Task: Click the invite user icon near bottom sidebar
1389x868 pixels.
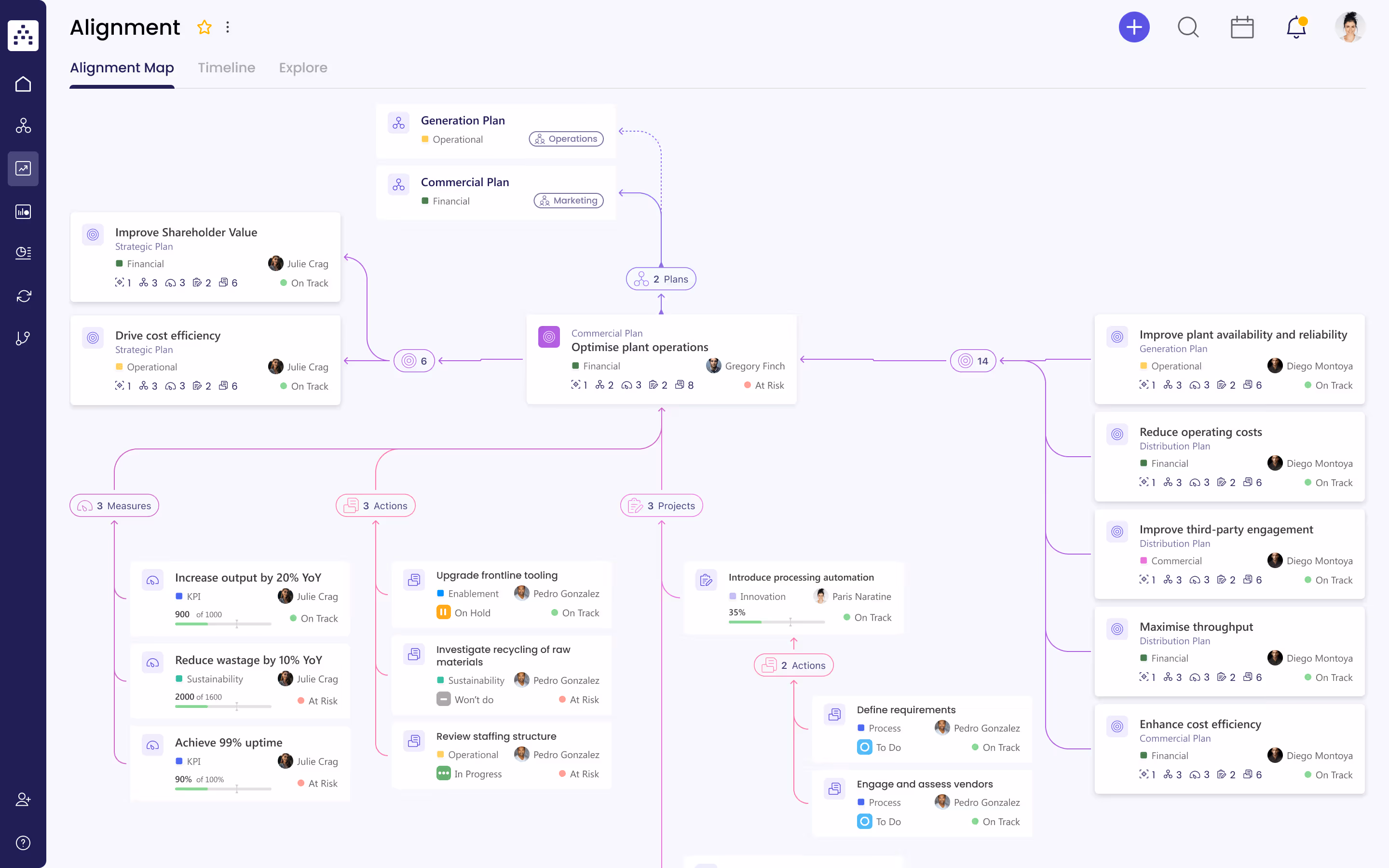Action: pos(23,799)
